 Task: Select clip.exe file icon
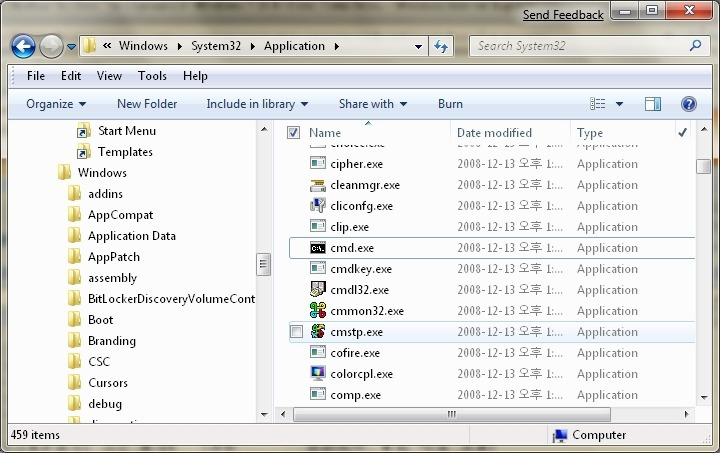[318, 226]
